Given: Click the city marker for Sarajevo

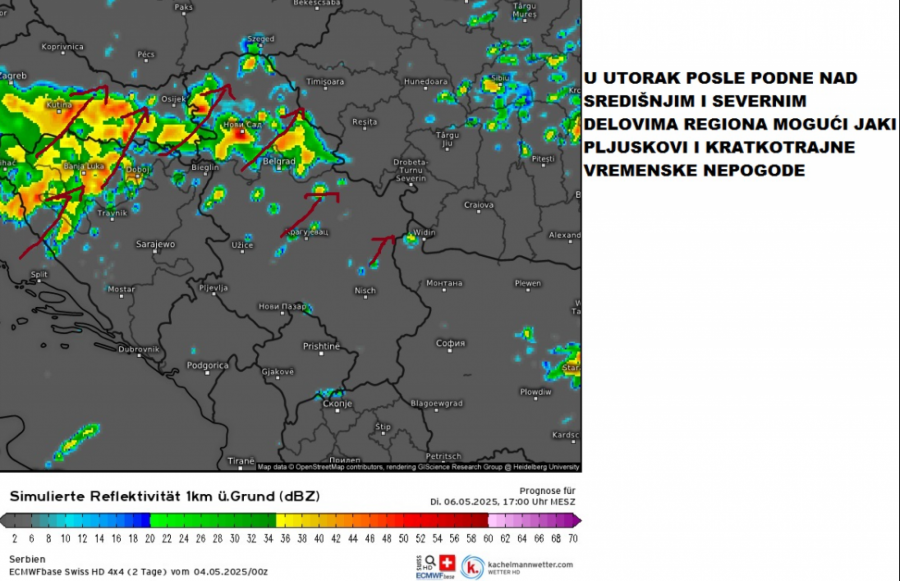Looking at the screenshot, I should [x=156, y=252].
